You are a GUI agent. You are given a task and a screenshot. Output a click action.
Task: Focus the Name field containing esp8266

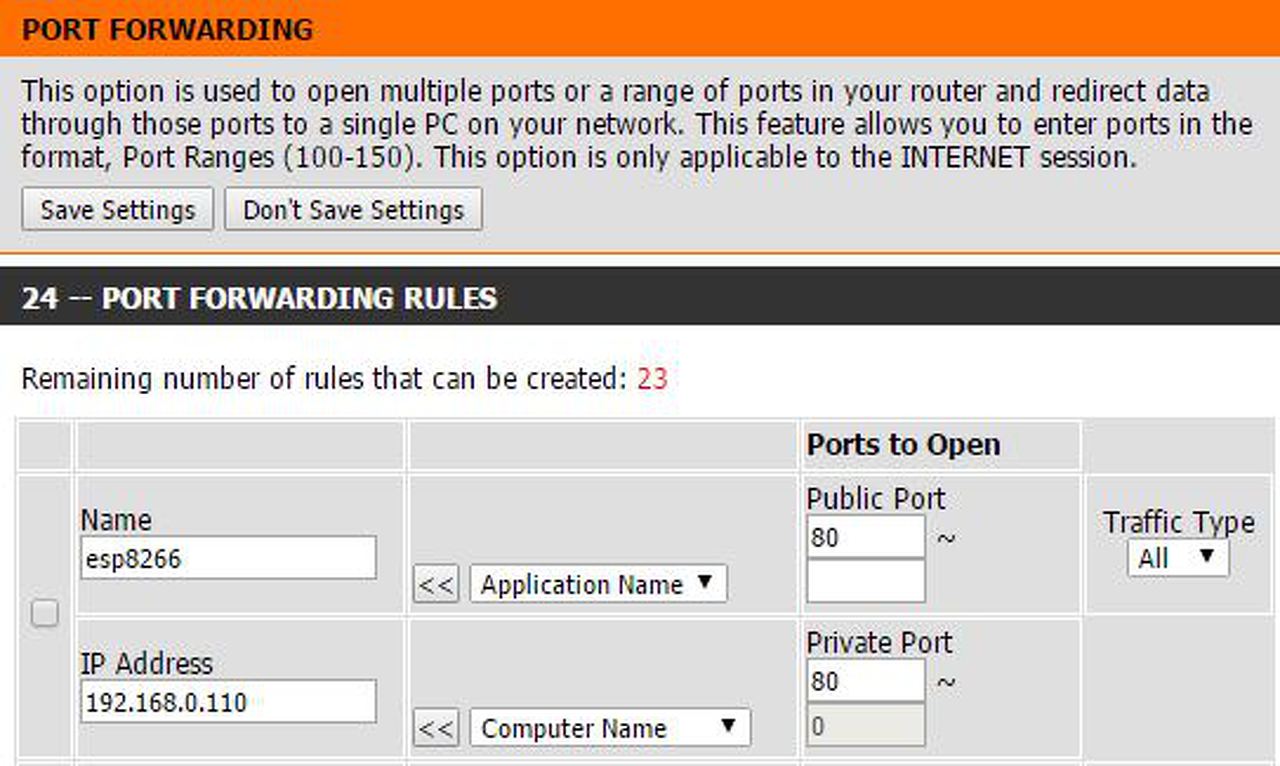pos(228,558)
